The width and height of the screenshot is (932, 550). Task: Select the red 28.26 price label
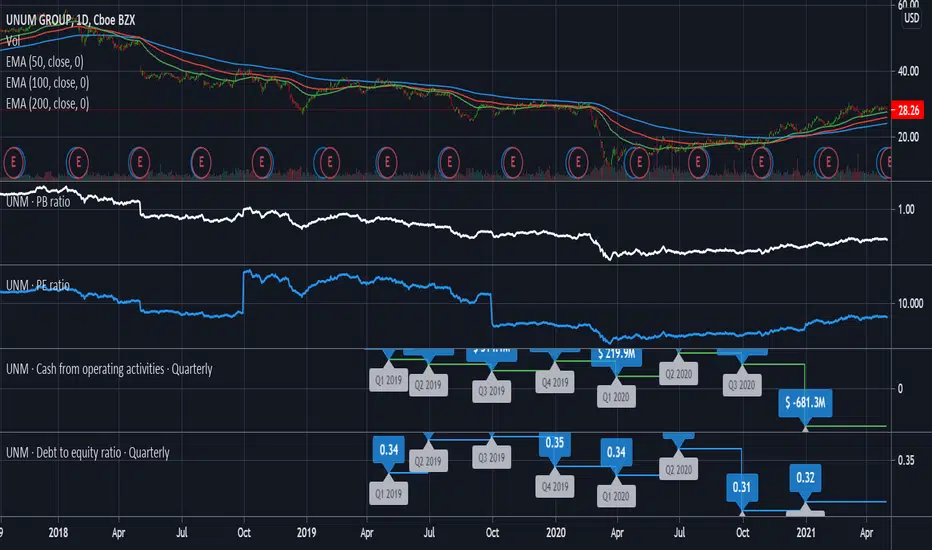pyautogui.click(x=908, y=110)
